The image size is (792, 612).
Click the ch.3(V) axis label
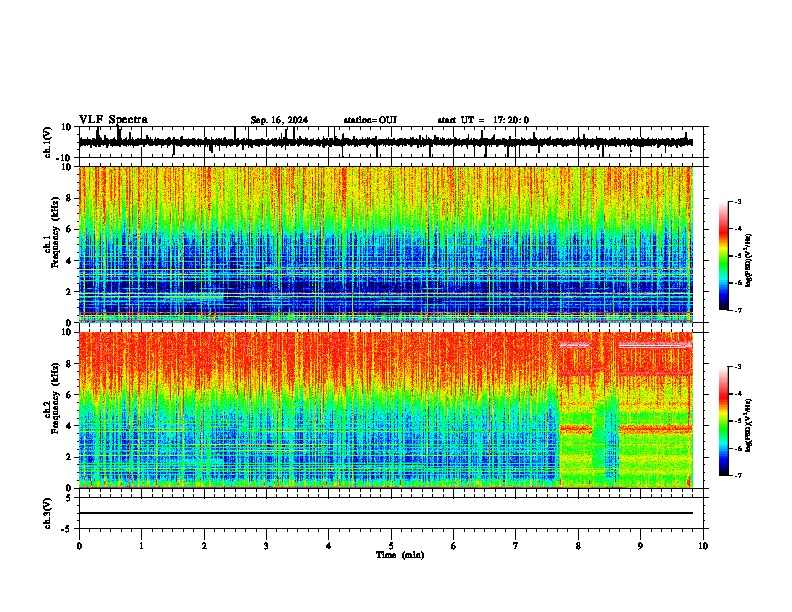coord(47,513)
